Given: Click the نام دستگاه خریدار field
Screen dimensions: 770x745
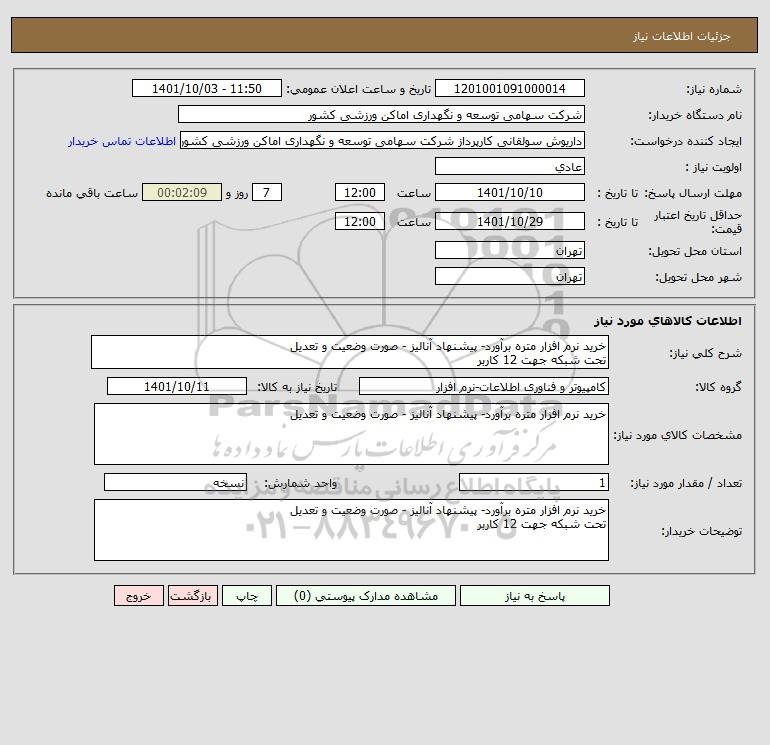Looking at the screenshot, I should click(381, 114).
